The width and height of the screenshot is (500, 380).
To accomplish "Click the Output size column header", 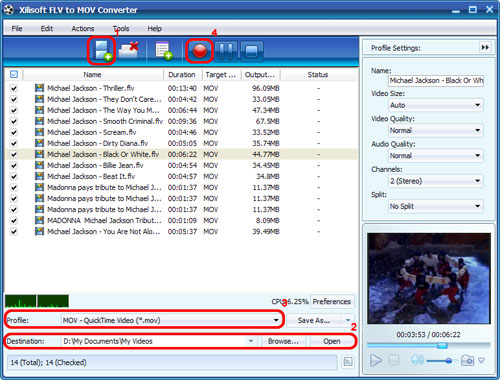I will click(260, 75).
